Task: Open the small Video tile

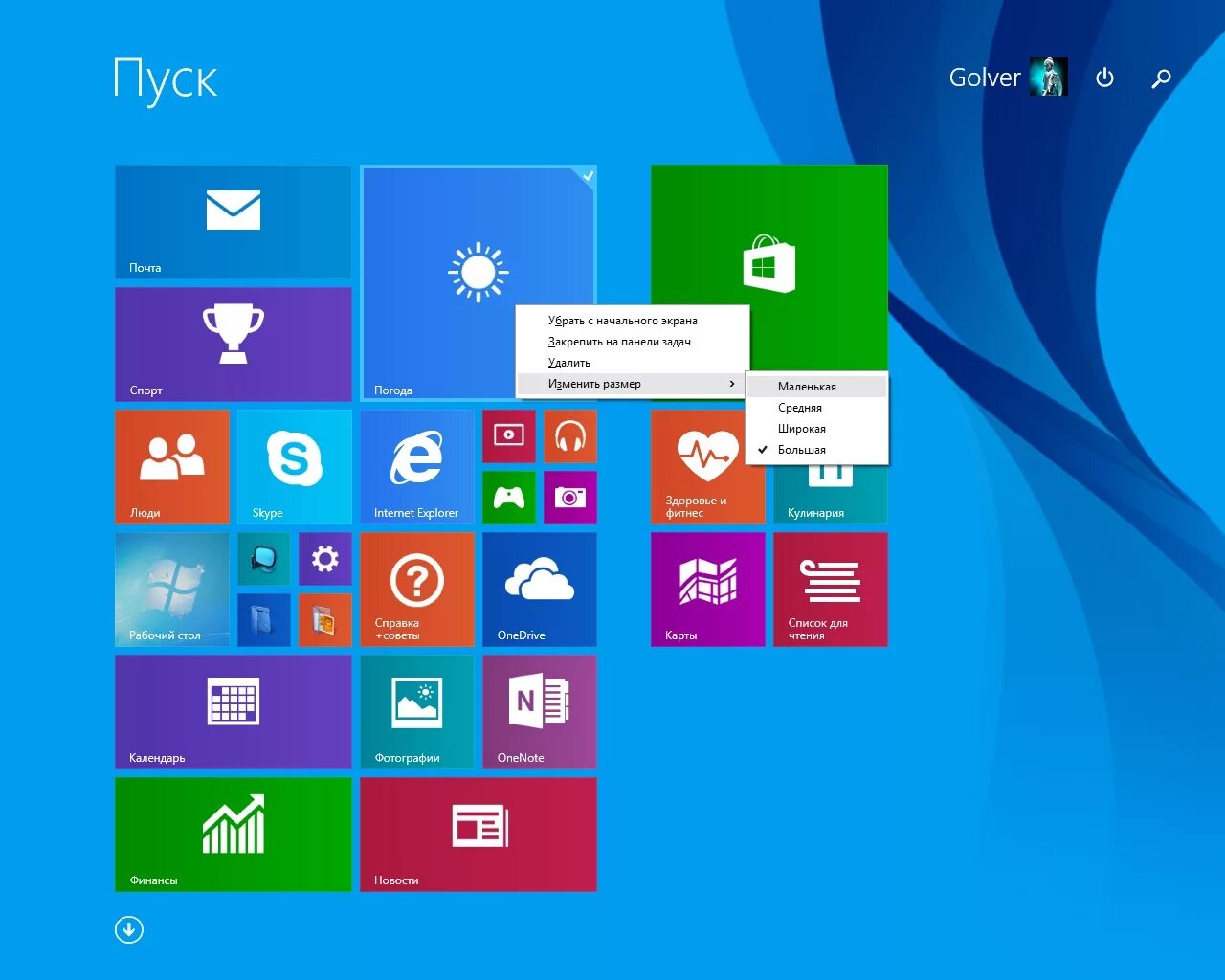Action: (x=509, y=436)
